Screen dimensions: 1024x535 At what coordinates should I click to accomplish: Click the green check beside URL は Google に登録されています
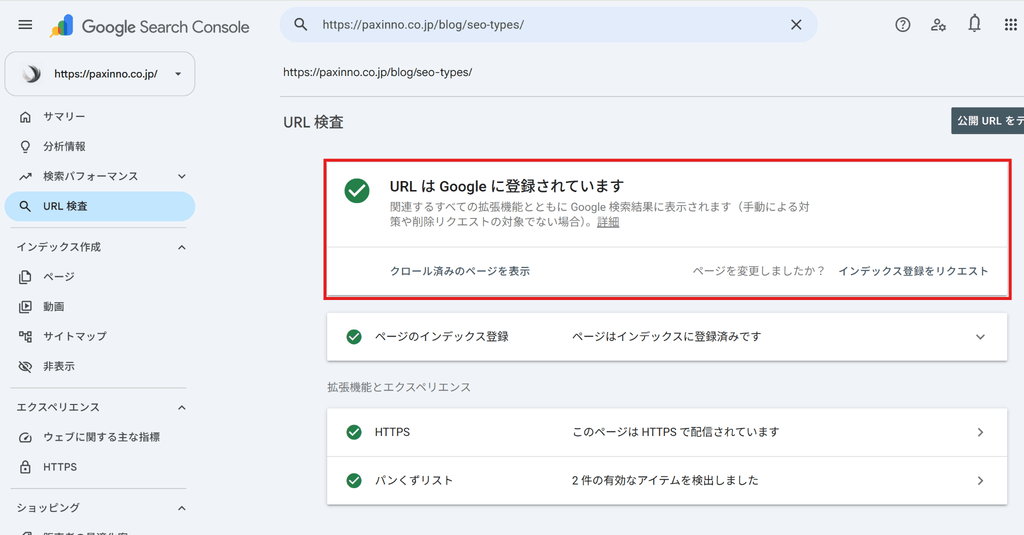click(357, 191)
